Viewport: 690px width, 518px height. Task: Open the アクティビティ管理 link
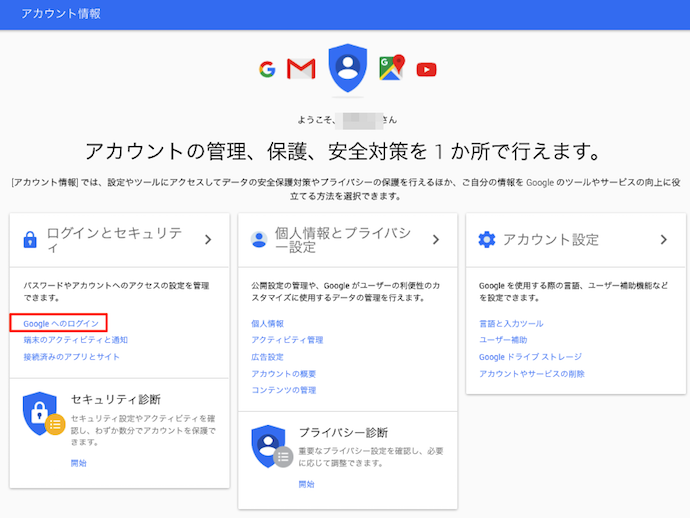[x=287, y=340]
